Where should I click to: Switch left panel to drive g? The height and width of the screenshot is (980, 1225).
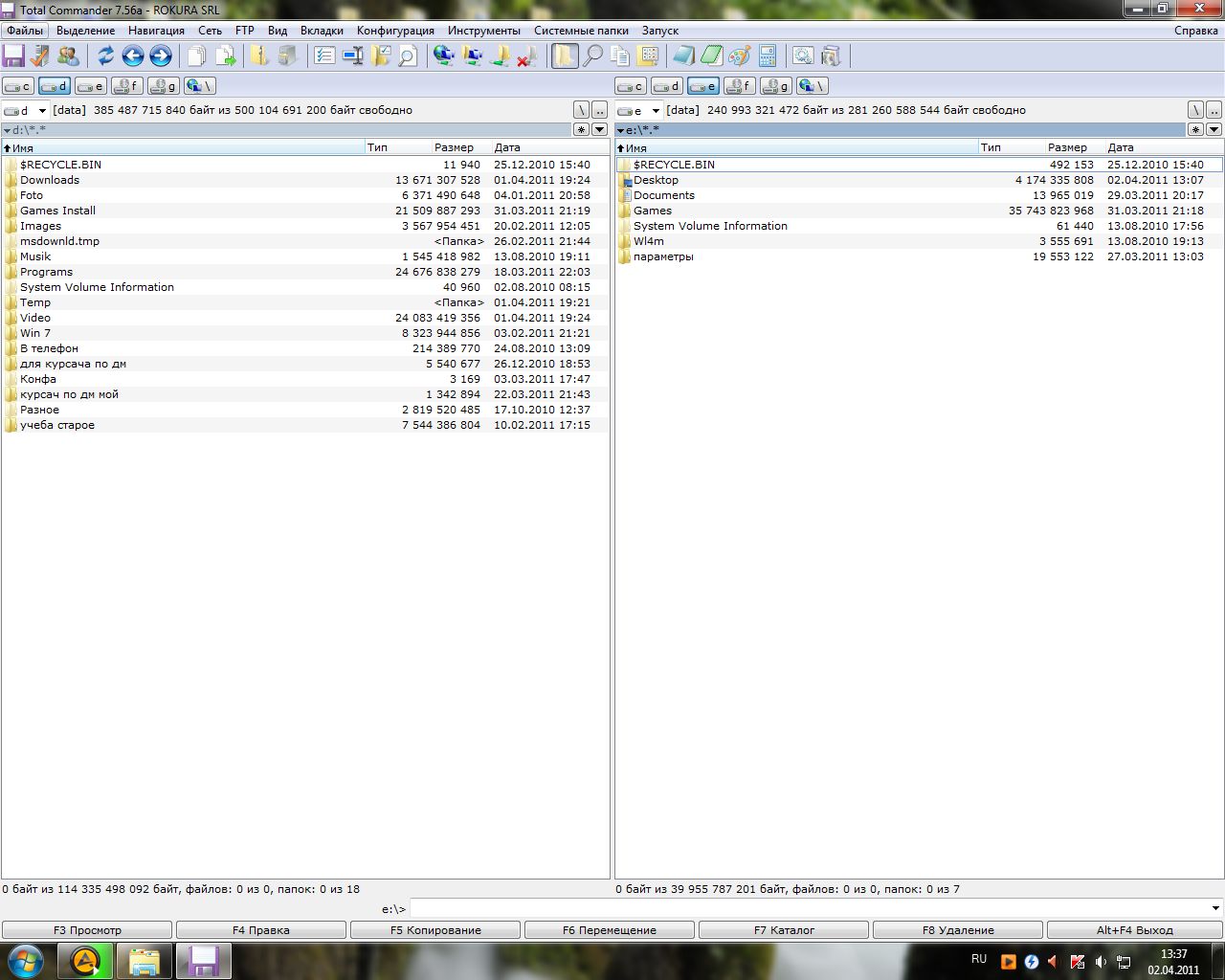click(164, 86)
